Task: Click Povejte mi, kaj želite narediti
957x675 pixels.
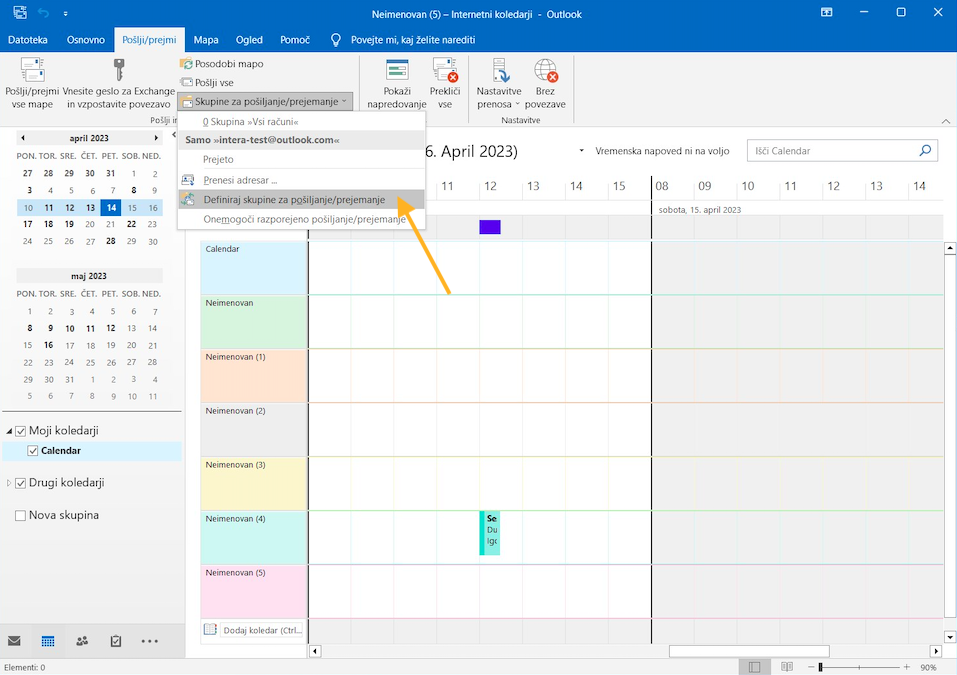Action: 413,40
